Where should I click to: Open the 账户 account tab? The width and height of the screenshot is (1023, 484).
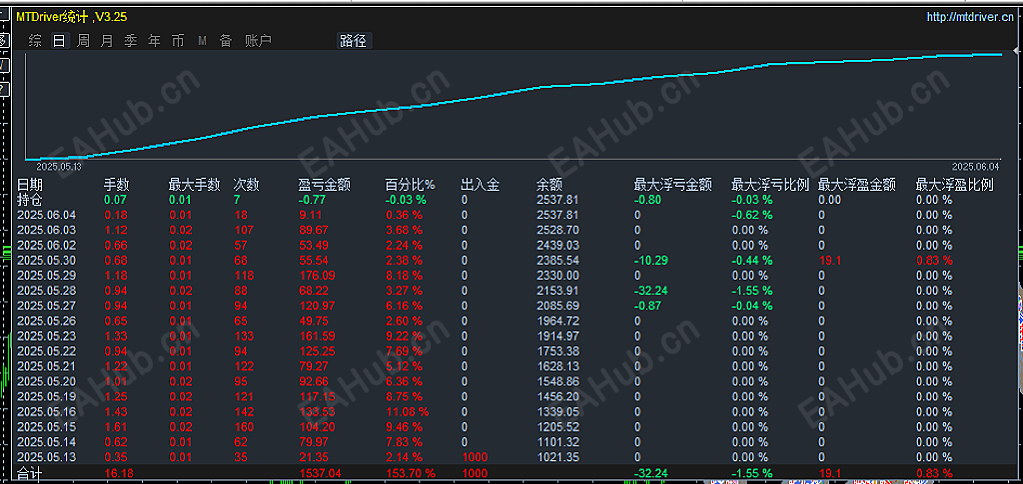258,41
